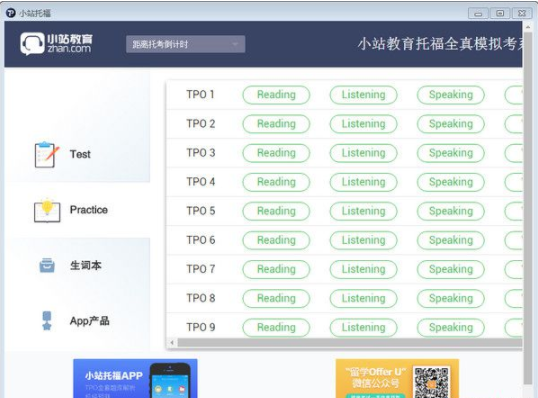
Task: Start Reading in TPO 9 row
Action: (x=276, y=327)
